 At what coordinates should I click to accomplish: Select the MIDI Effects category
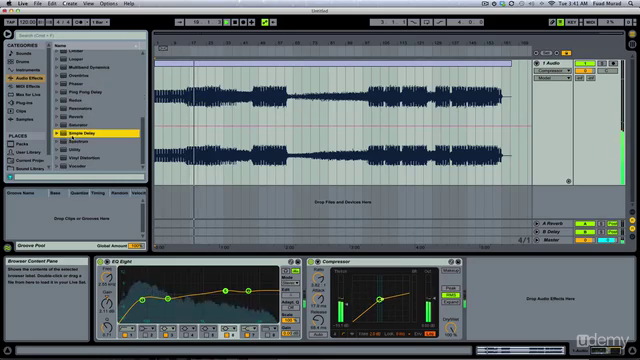pyautogui.click(x=28, y=86)
